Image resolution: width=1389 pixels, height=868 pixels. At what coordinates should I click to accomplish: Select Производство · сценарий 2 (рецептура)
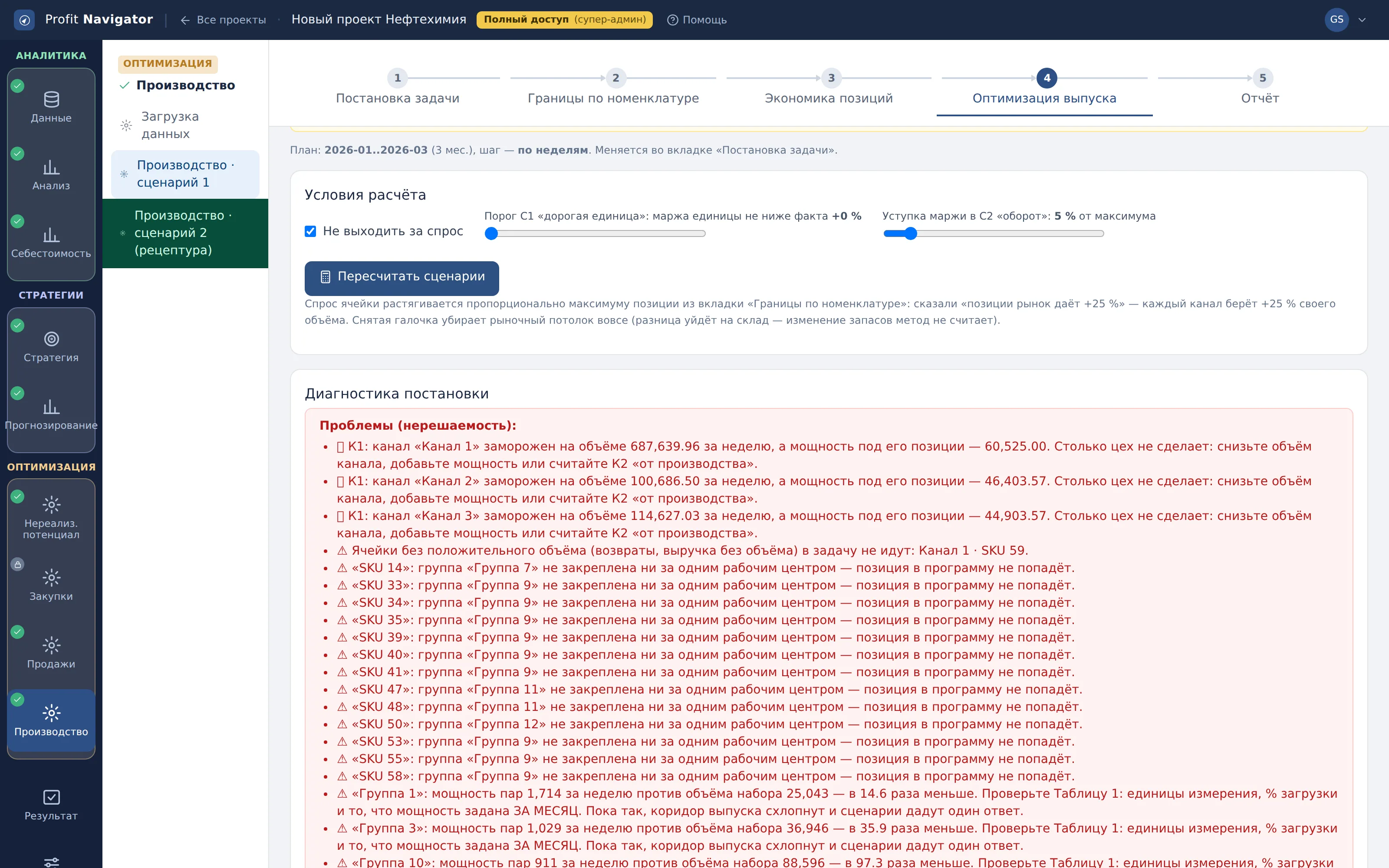click(185, 233)
